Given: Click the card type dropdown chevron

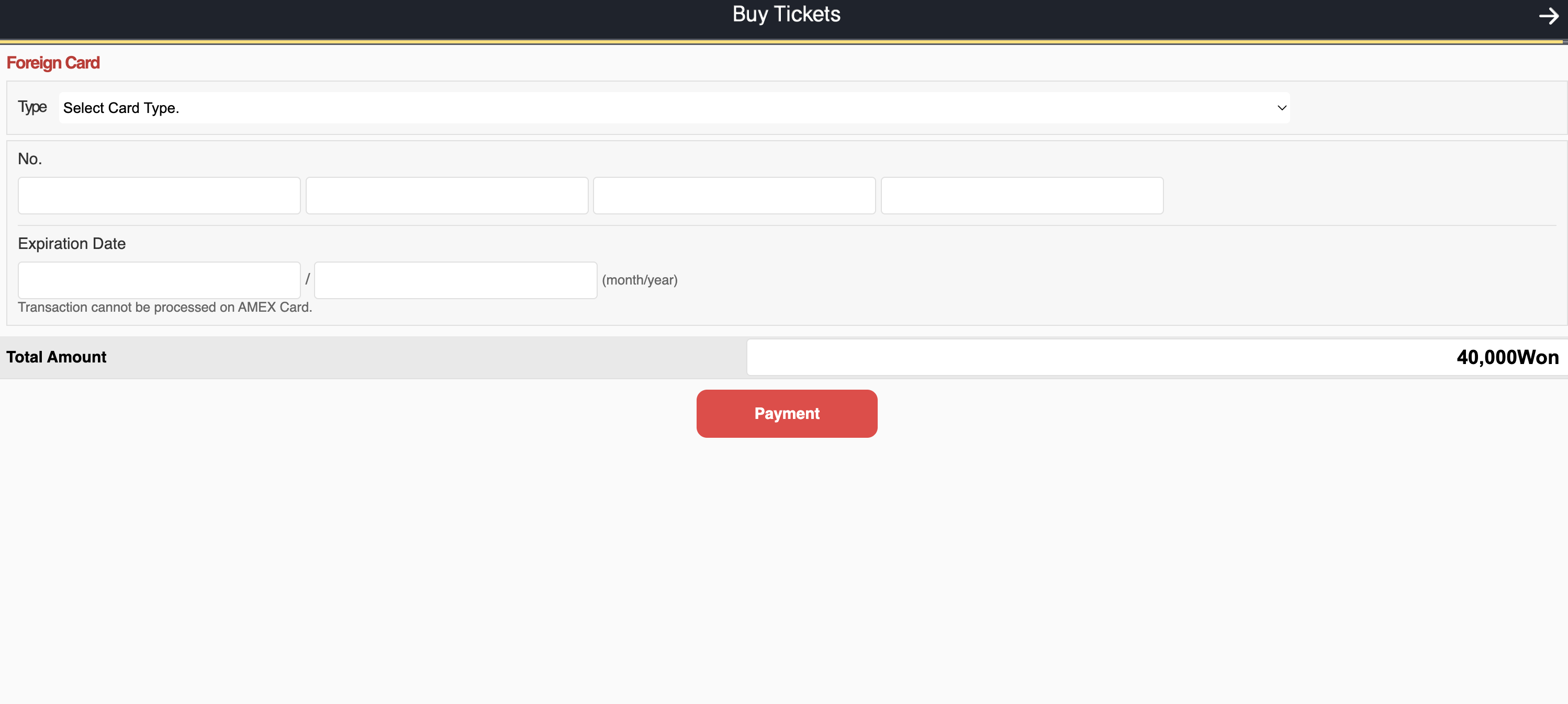Looking at the screenshot, I should pos(1281,108).
